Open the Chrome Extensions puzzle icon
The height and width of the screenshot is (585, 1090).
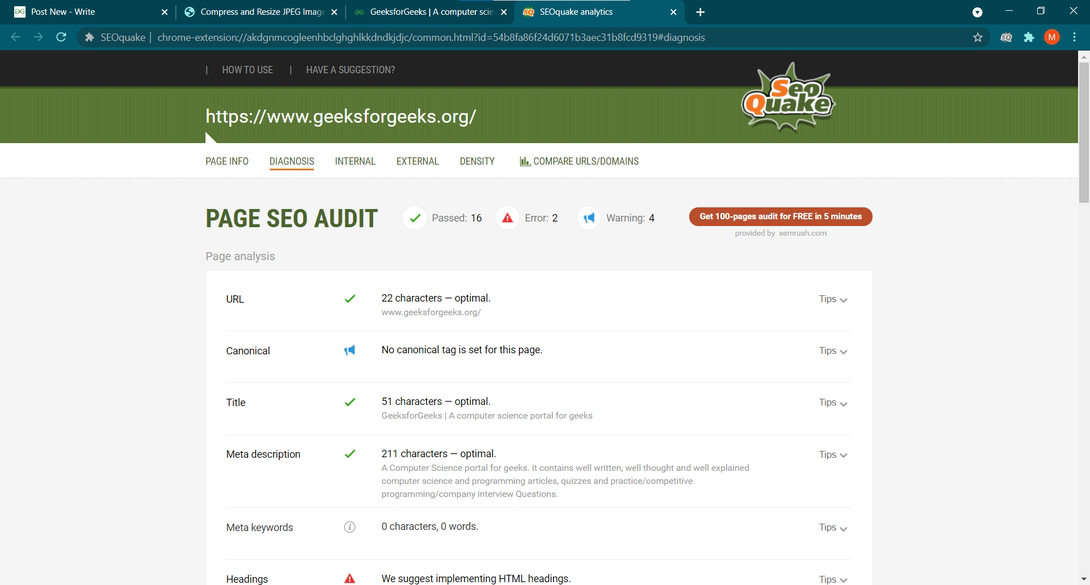tap(1029, 38)
